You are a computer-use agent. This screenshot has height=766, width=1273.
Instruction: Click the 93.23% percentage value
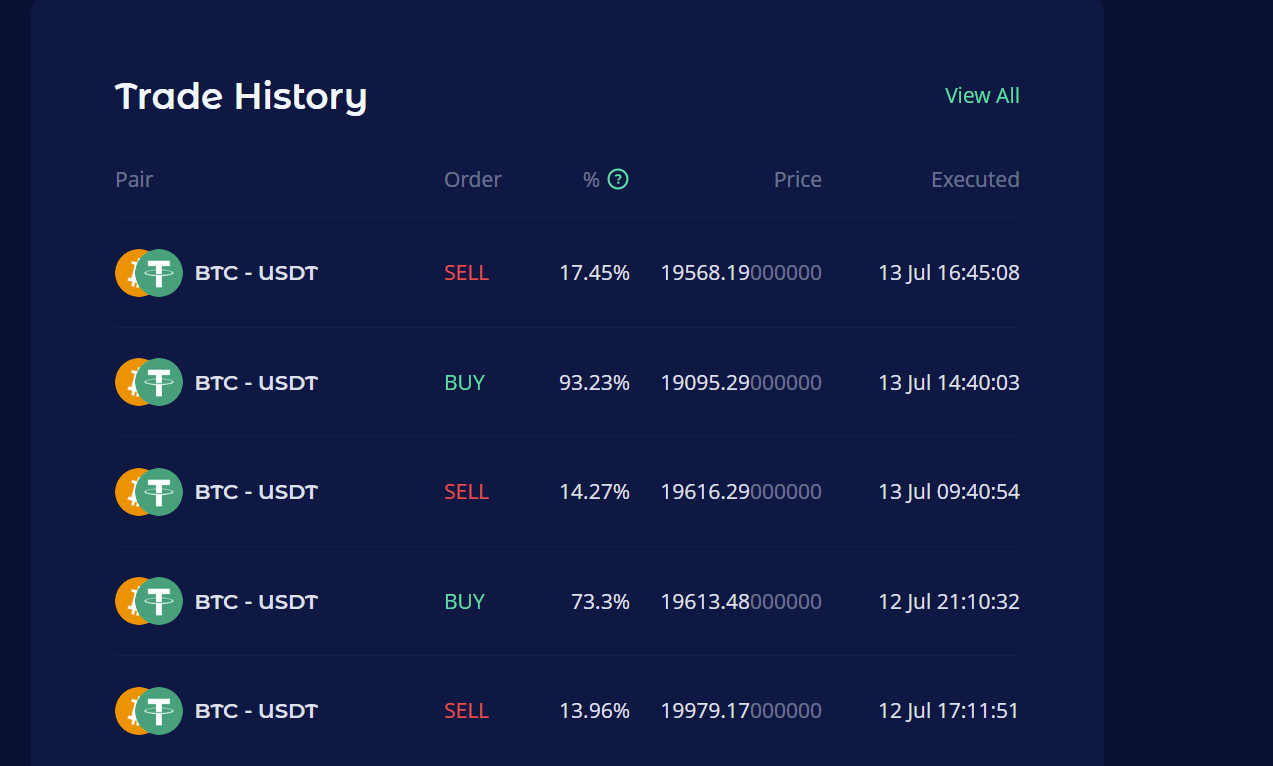coord(594,382)
